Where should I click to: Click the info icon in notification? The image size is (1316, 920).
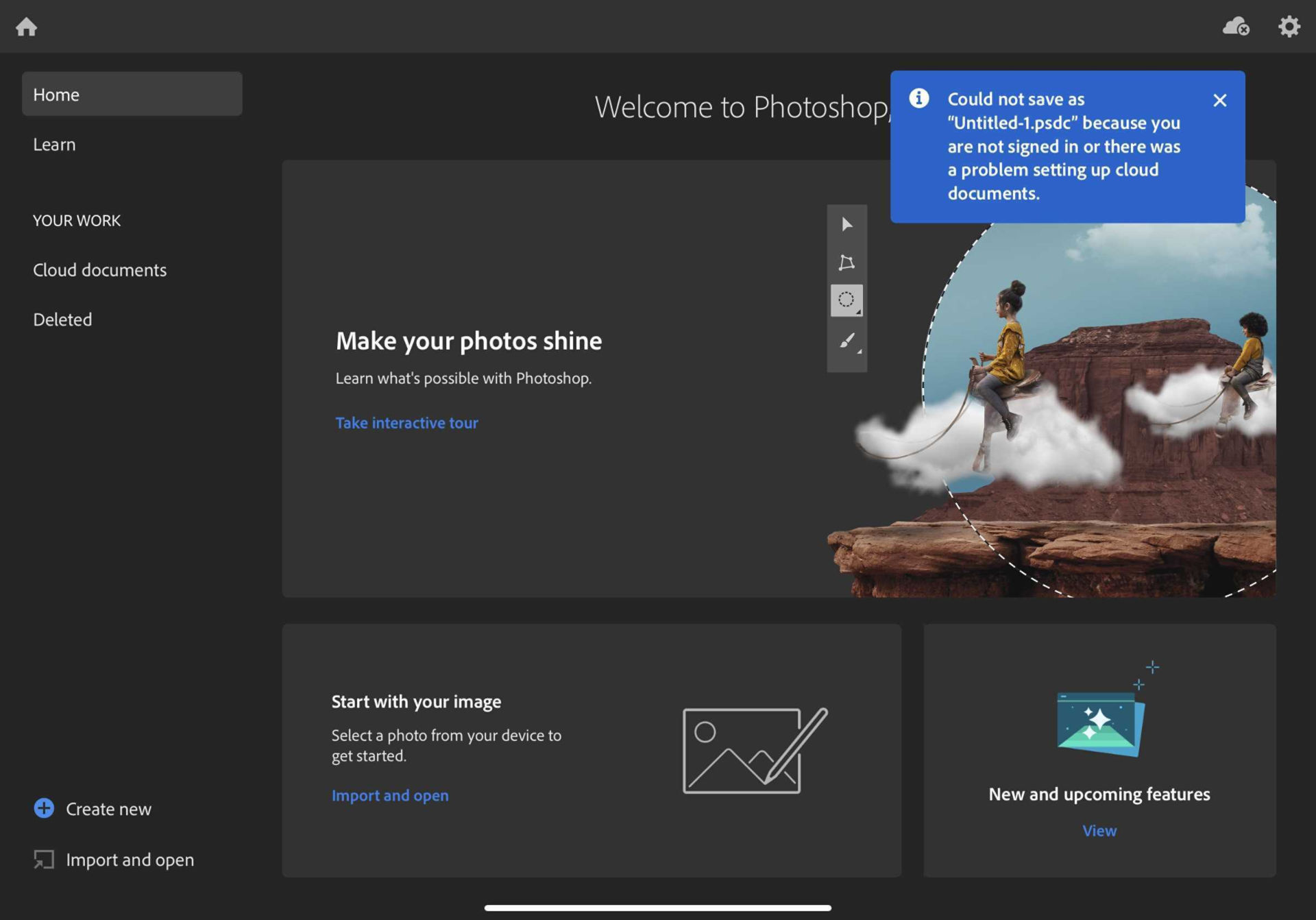tap(918, 99)
